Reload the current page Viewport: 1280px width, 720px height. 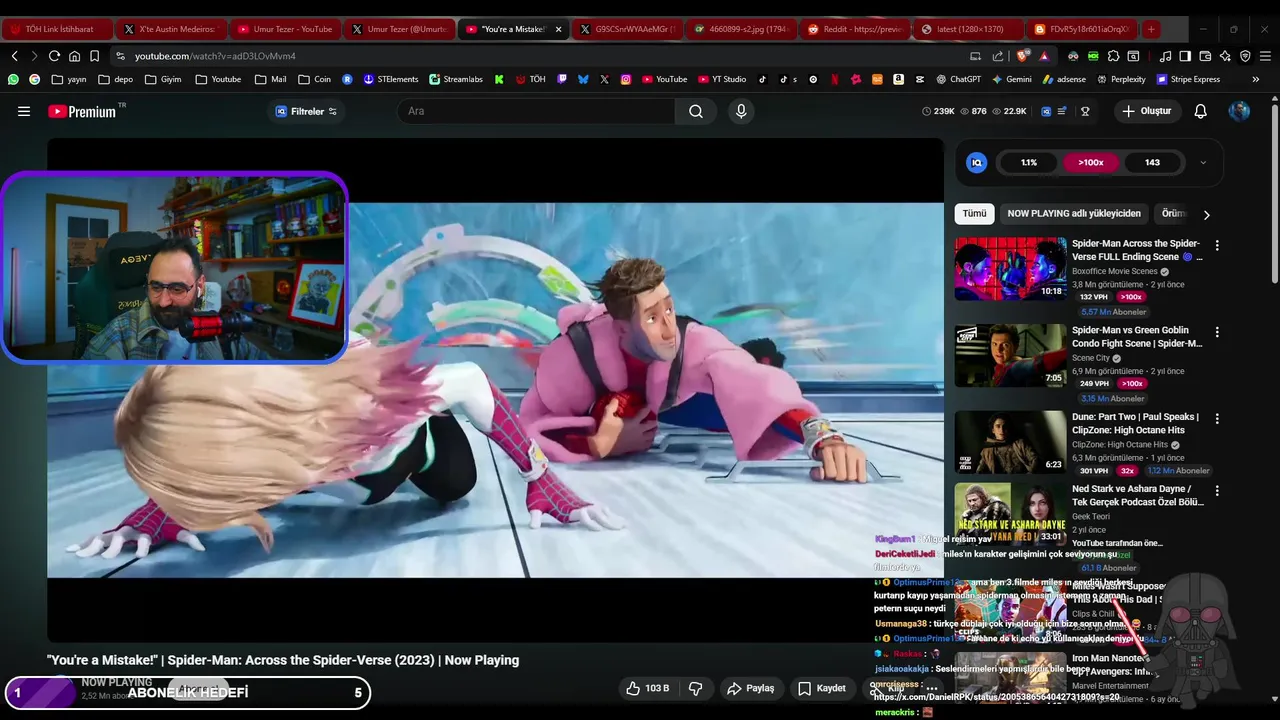coord(54,56)
